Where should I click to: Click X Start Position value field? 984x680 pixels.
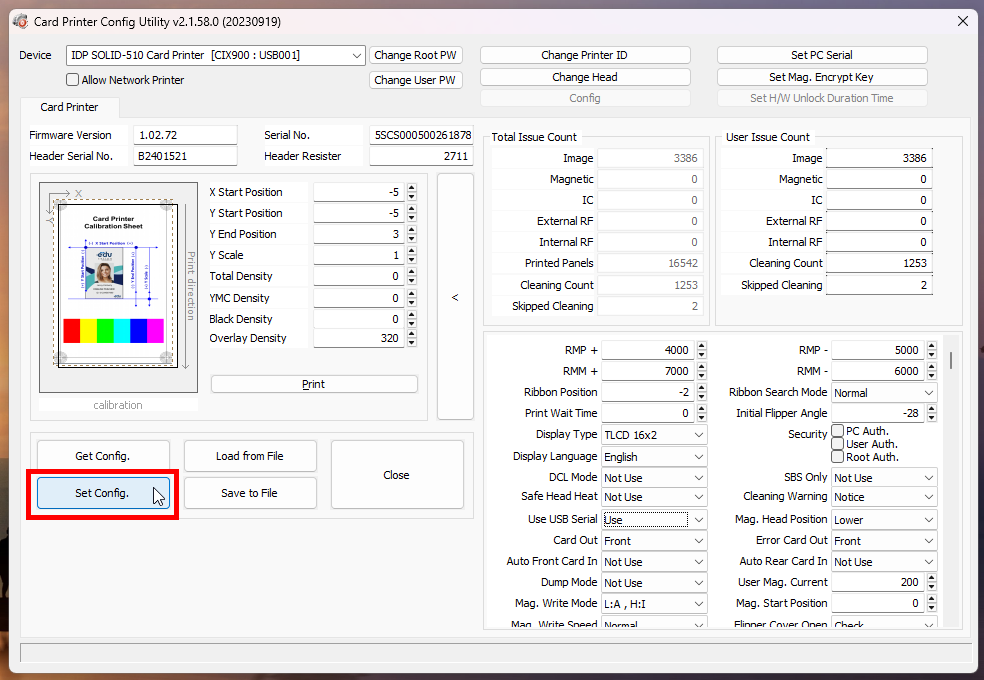coord(359,192)
